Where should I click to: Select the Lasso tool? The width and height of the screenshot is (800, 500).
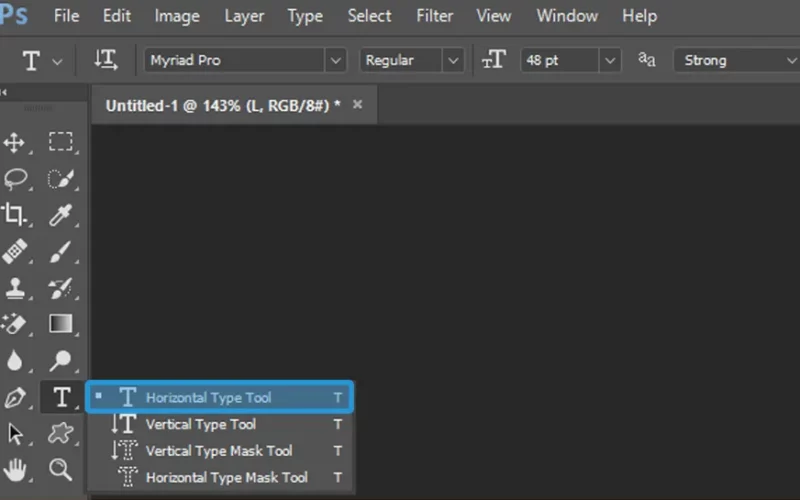[15, 179]
